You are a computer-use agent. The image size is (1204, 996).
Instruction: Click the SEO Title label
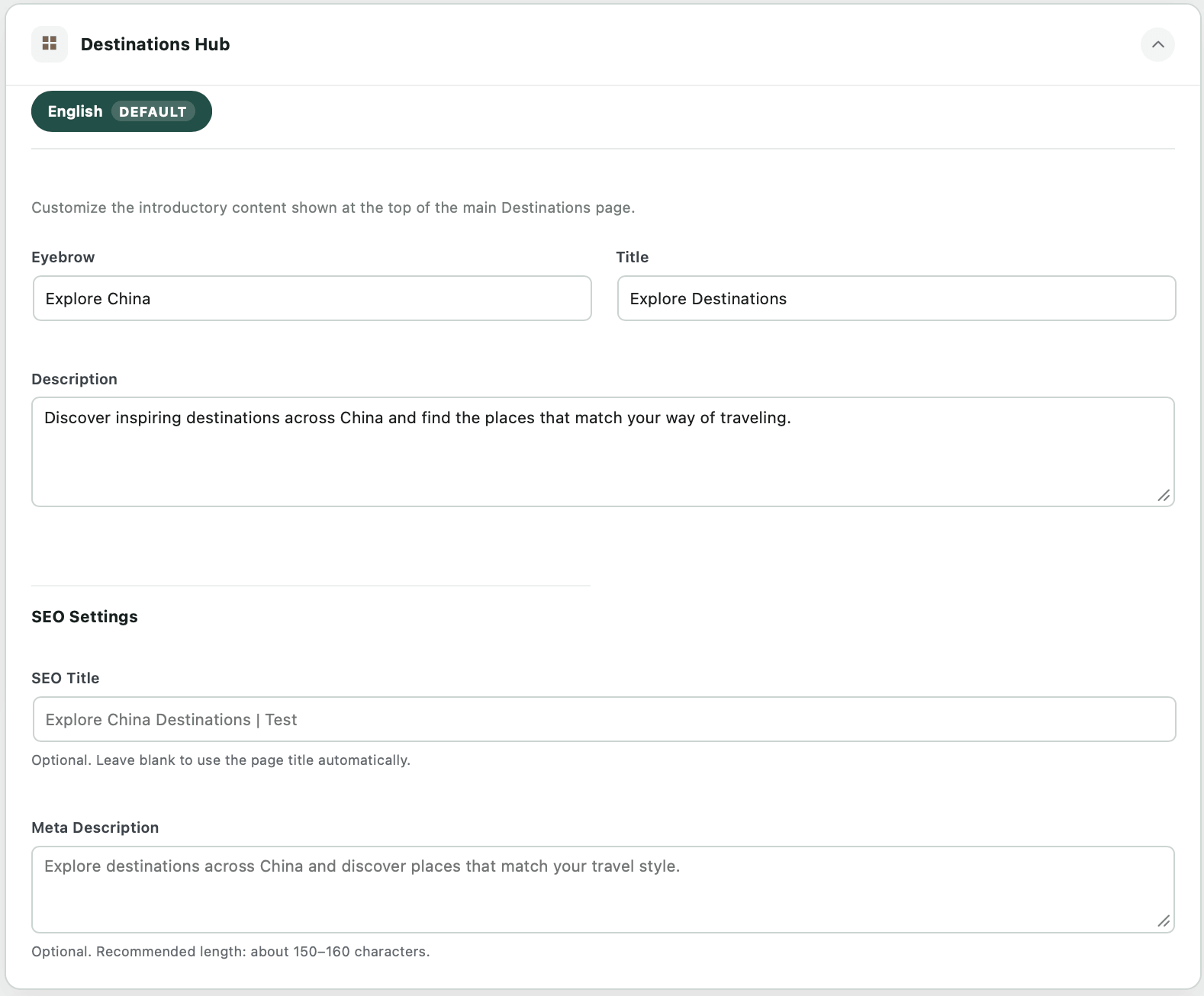point(66,678)
